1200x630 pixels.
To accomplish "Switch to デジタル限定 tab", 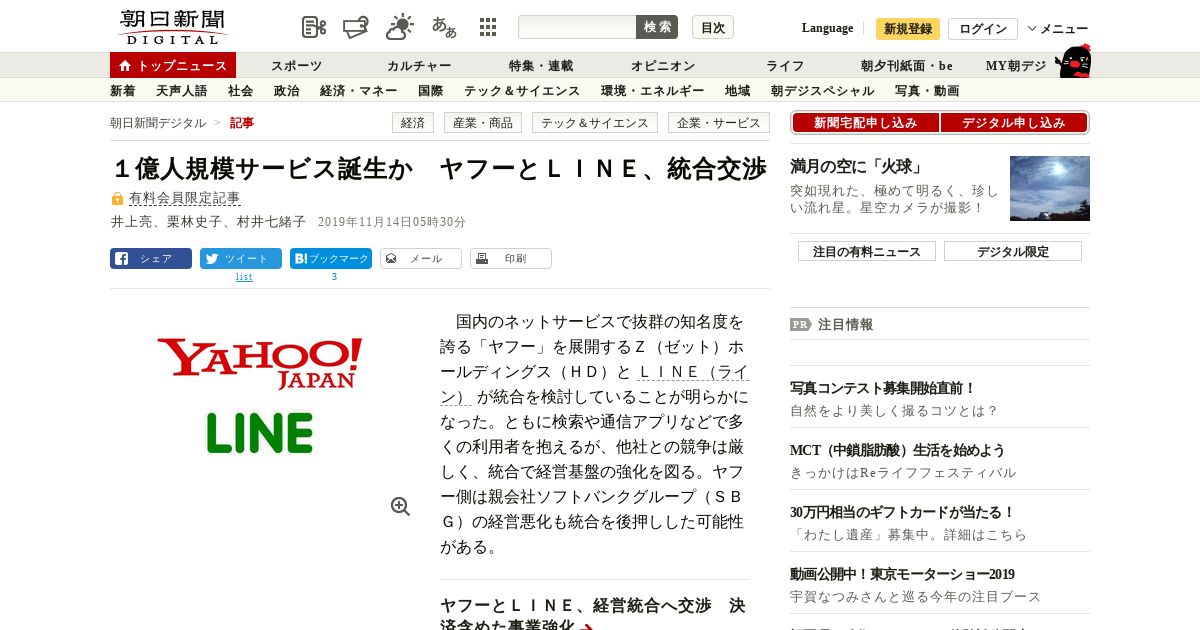I will click(x=1013, y=251).
